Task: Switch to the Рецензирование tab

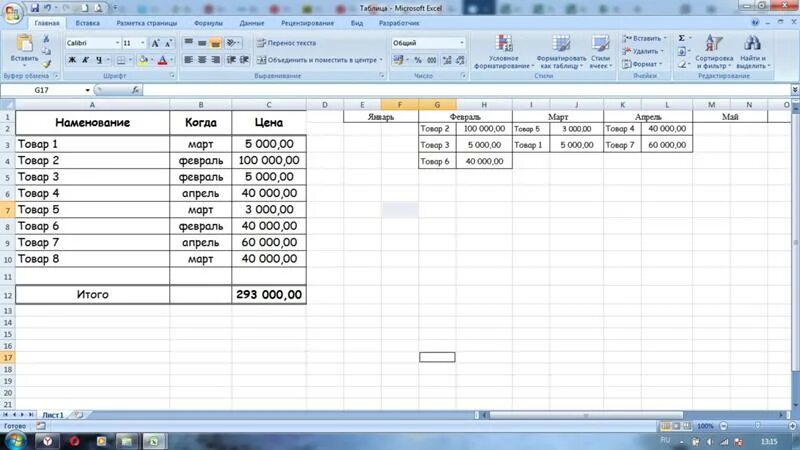Action: pos(307,23)
